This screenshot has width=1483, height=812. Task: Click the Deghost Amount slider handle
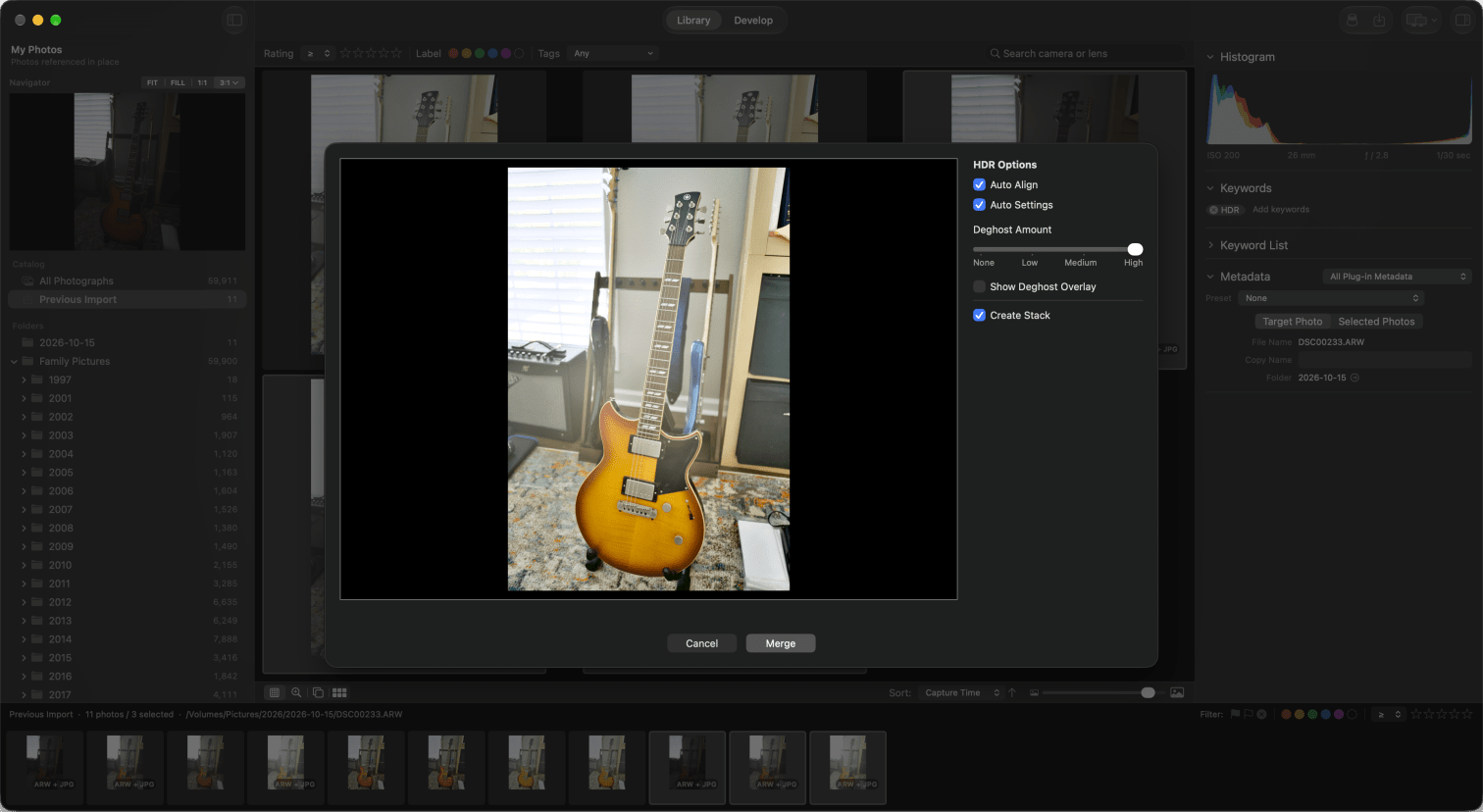[x=1135, y=249]
